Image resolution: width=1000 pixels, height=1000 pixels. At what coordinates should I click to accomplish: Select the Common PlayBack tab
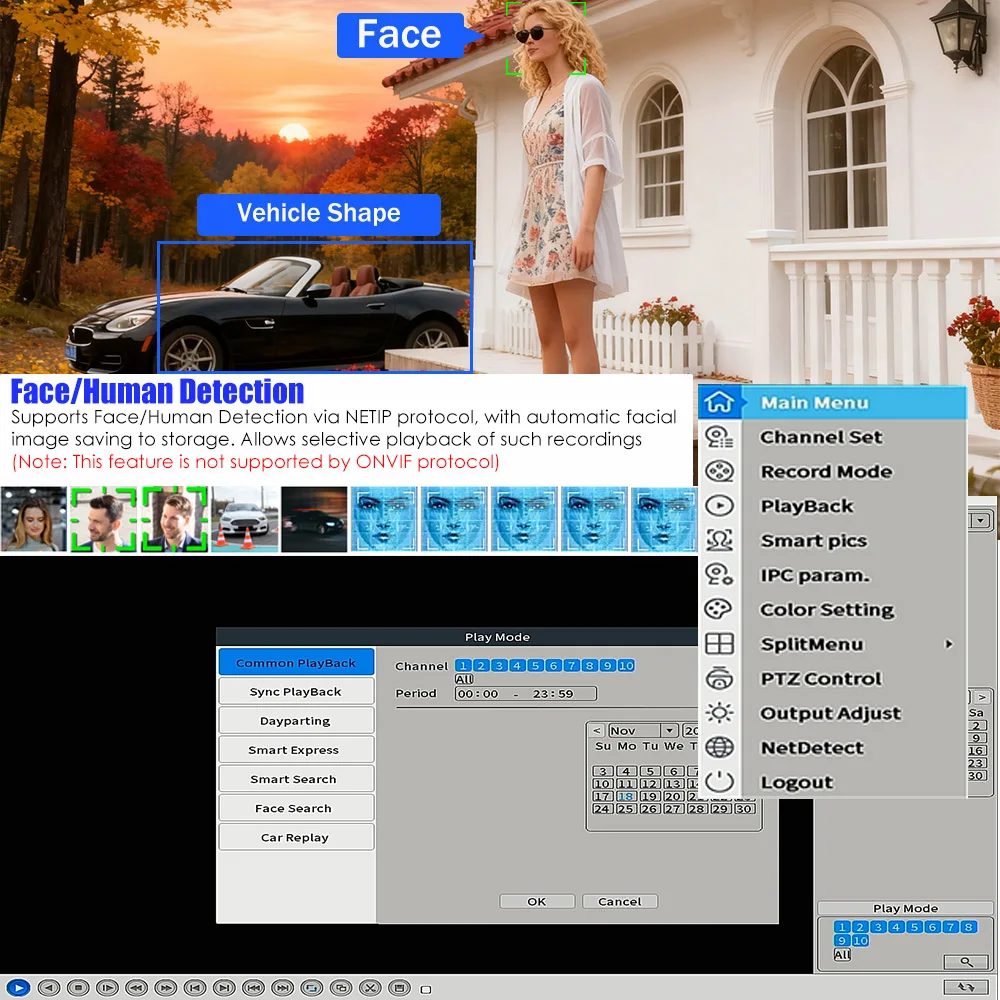pyautogui.click(x=296, y=663)
